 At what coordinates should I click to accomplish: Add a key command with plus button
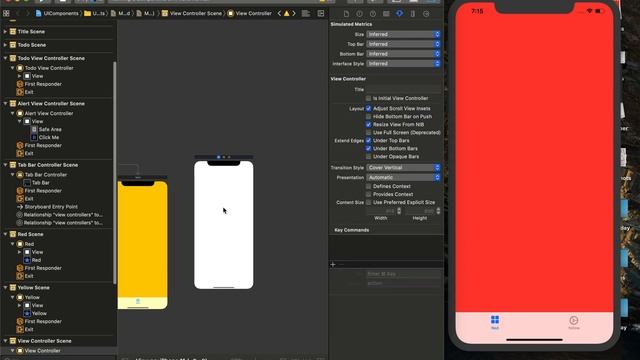[333, 264]
